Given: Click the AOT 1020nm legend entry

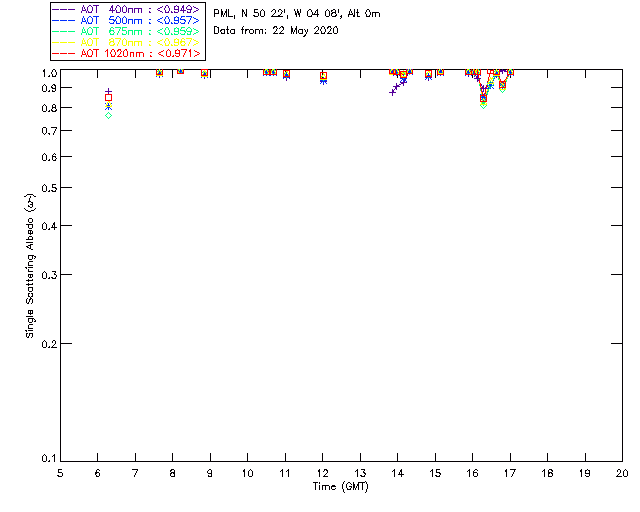Looking at the screenshot, I should [x=126, y=53].
